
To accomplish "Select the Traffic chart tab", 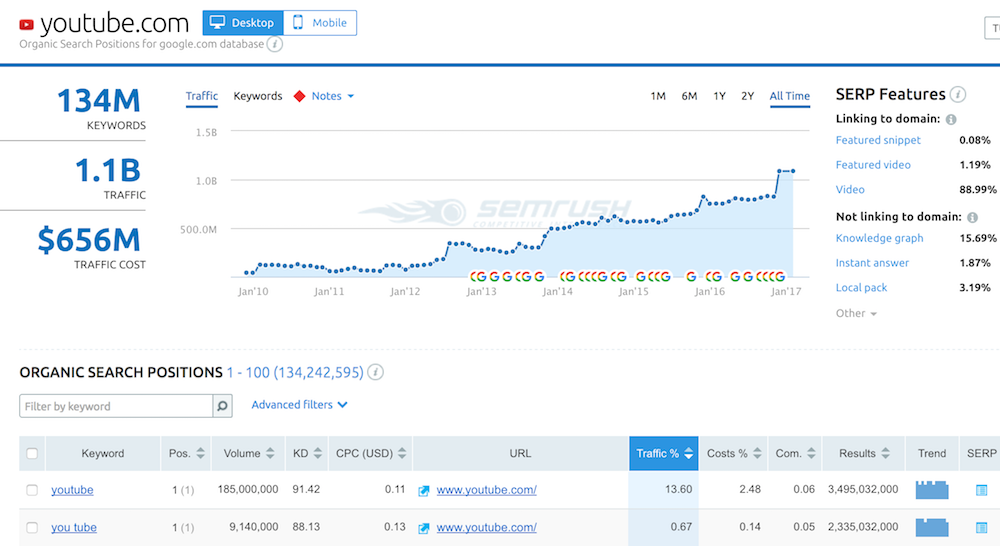I will [202, 96].
